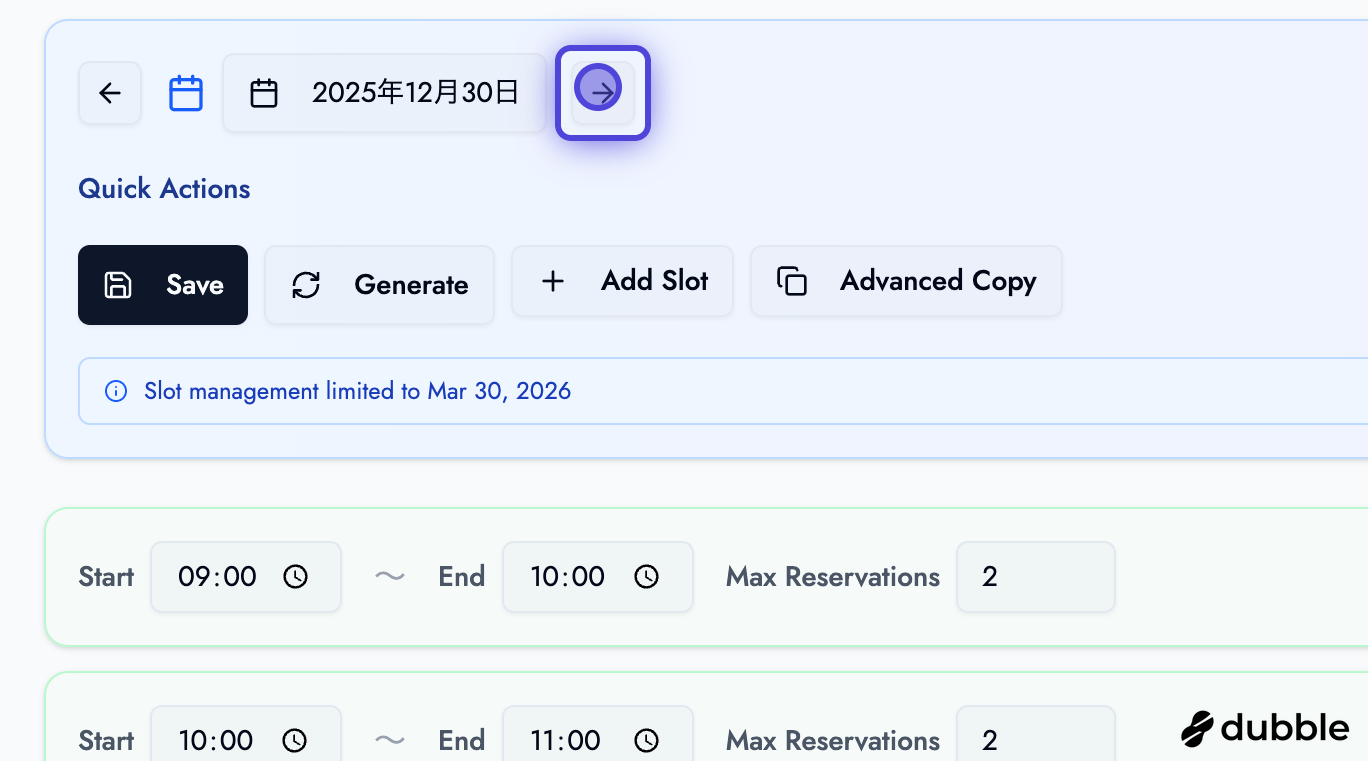
Task: Click clock icon in 10:00 end field
Action: point(647,577)
